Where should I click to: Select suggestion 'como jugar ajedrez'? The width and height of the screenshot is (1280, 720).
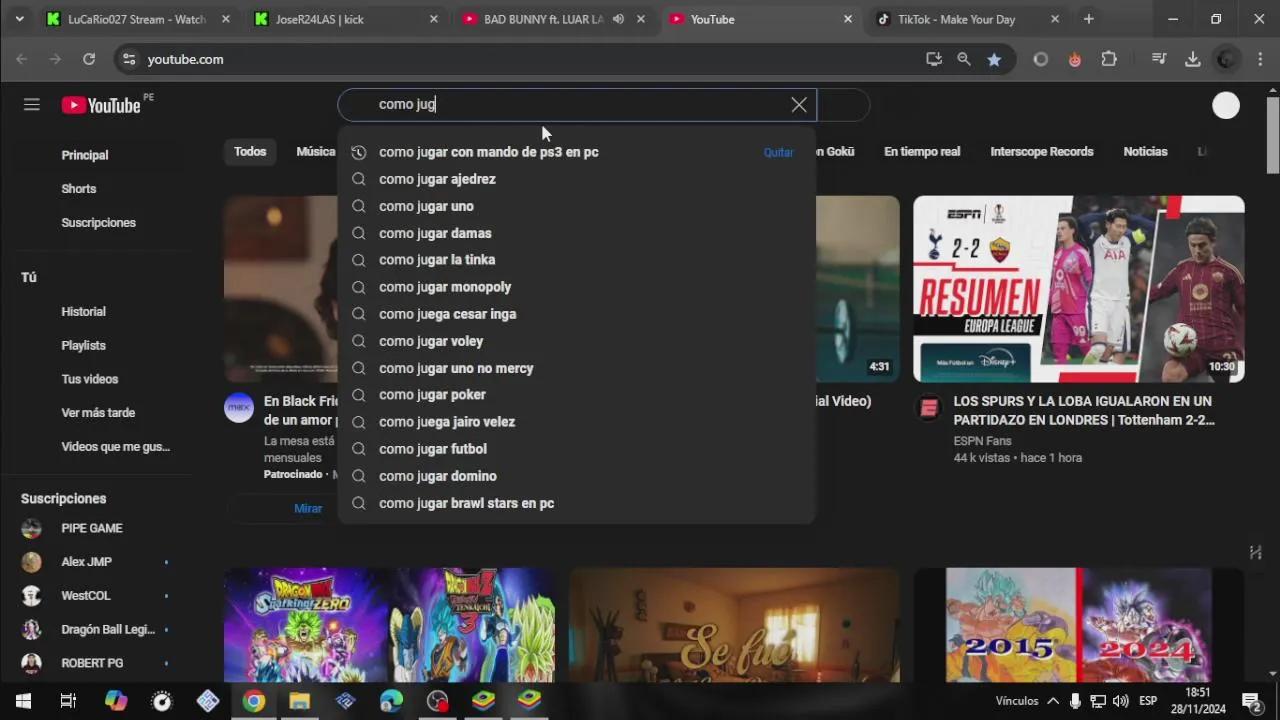[437, 179]
